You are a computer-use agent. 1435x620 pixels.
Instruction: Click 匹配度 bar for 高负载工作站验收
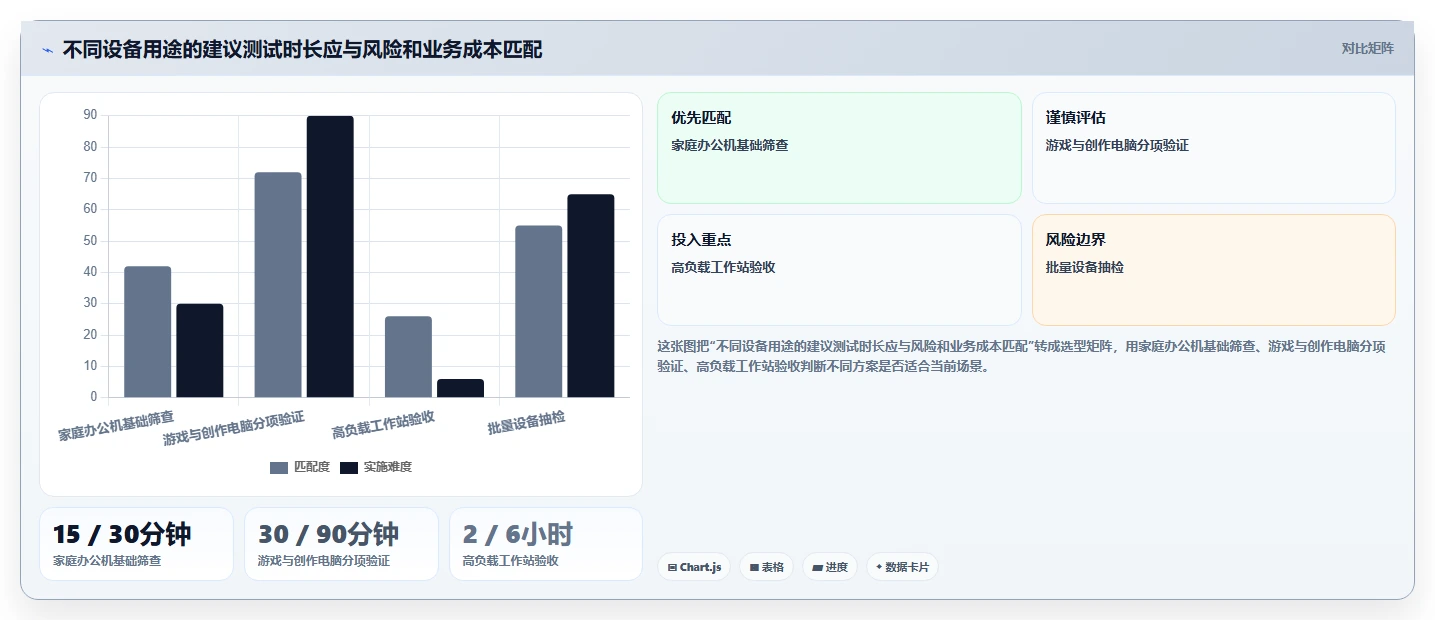click(408, 357)
